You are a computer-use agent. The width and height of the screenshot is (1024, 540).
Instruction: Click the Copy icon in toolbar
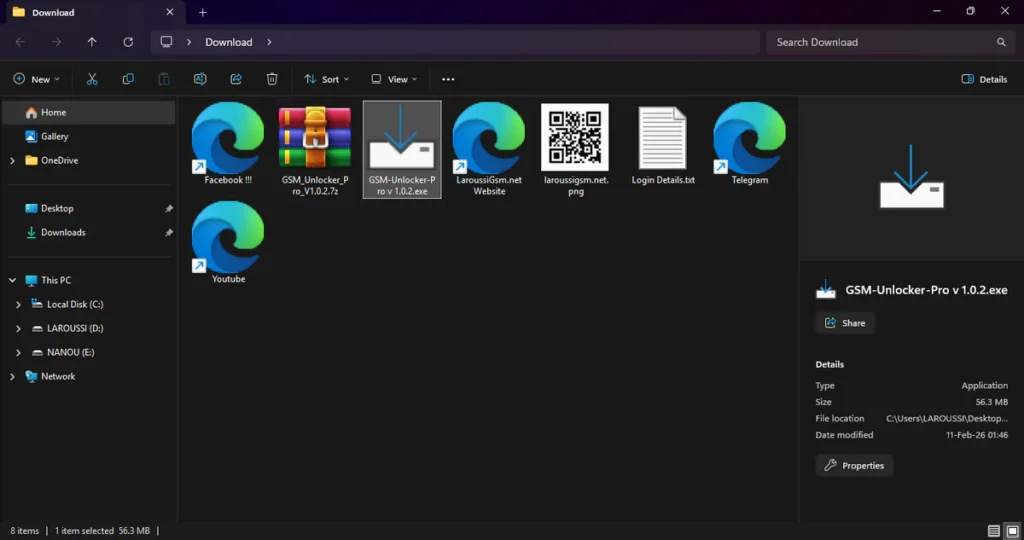(128, 79)
